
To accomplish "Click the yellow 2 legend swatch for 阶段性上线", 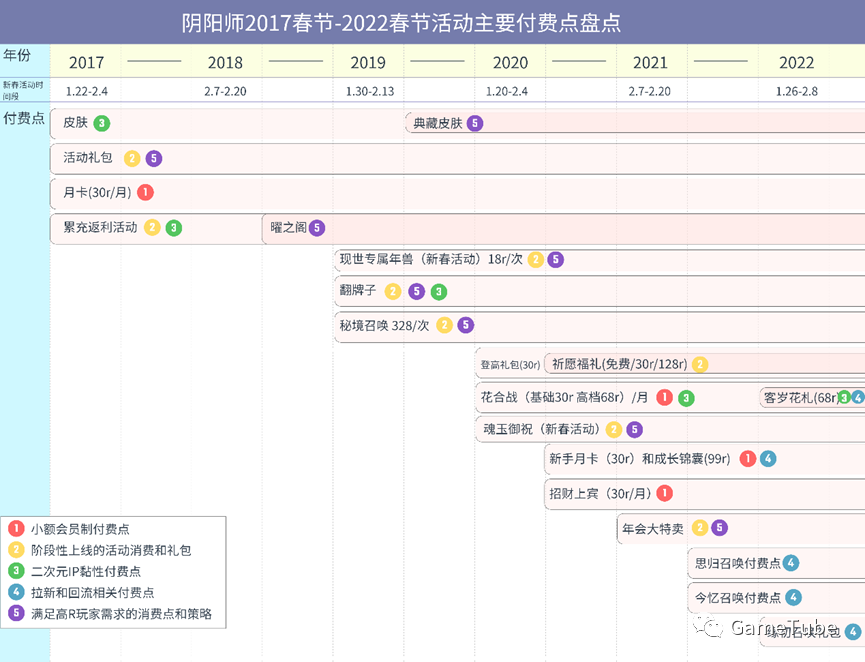I will pos(17,549).
